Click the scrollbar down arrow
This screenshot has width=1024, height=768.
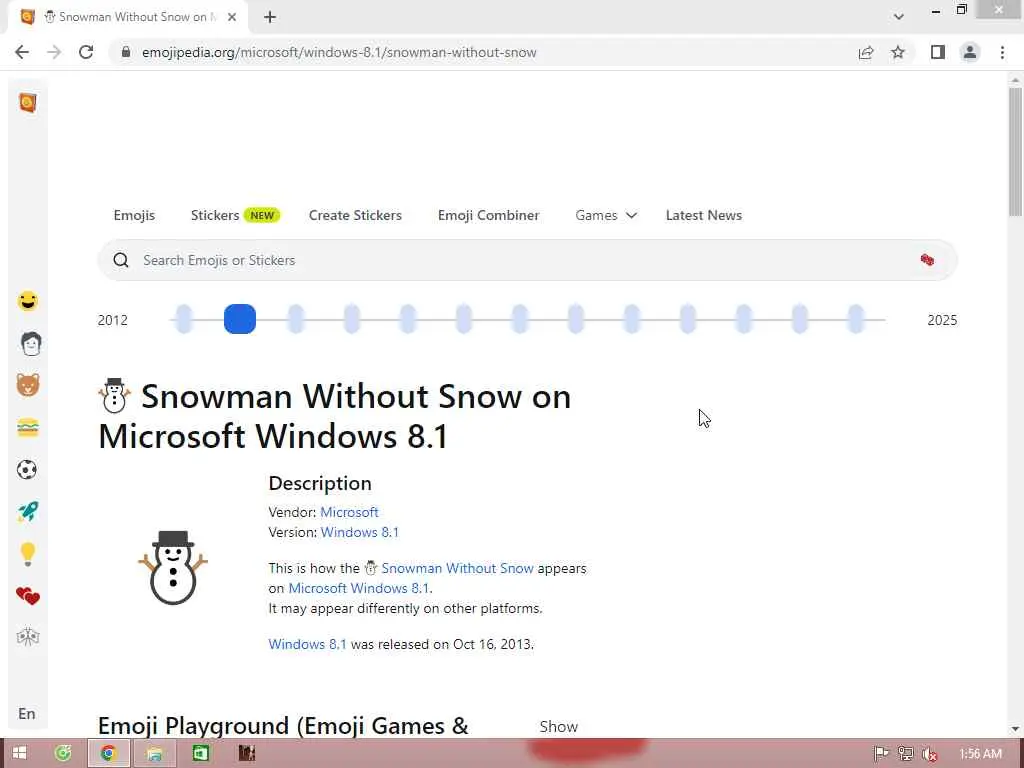coord(1015,729)
